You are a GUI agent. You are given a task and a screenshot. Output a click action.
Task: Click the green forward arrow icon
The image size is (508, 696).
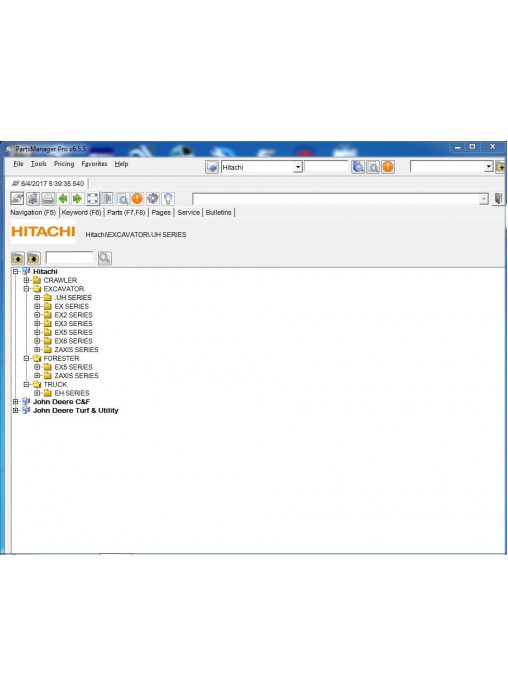(77, 199)
